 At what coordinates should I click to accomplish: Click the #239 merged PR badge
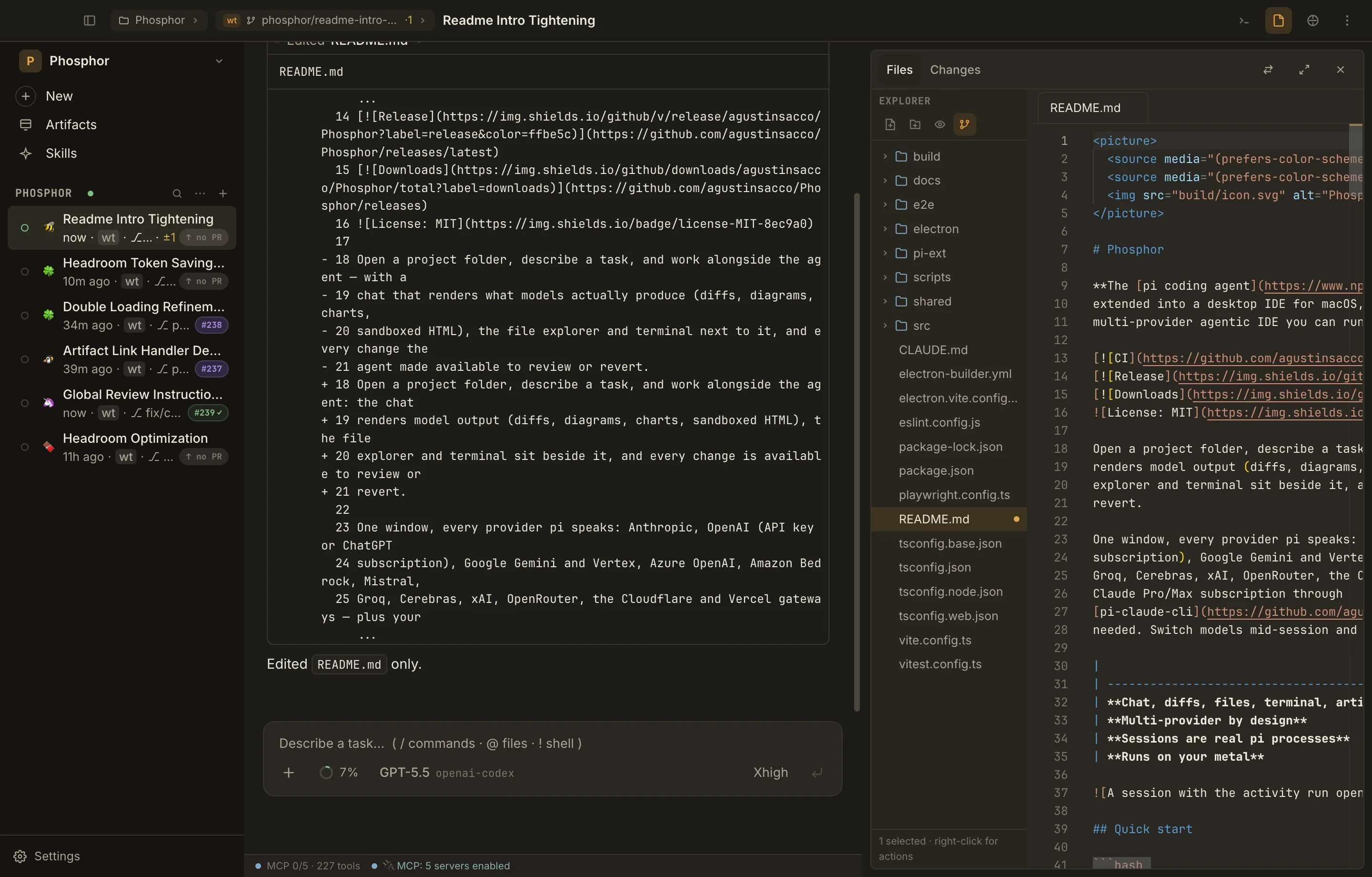tap(208, 413)
